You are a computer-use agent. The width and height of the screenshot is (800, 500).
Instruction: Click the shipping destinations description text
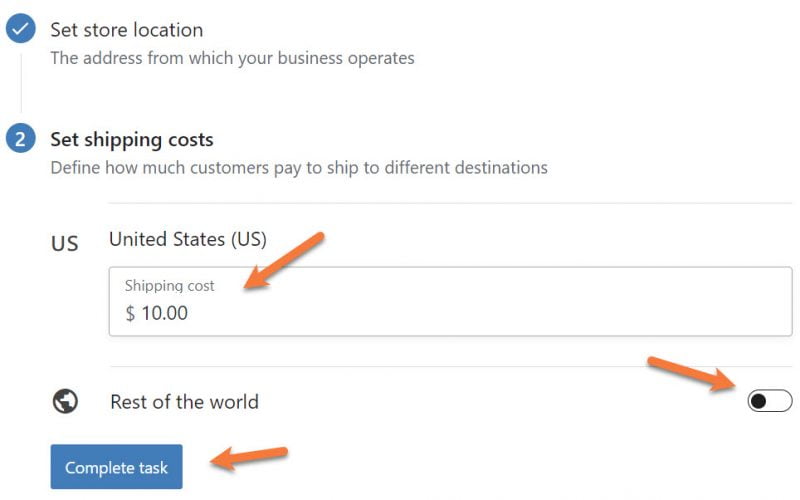(299, 167)
